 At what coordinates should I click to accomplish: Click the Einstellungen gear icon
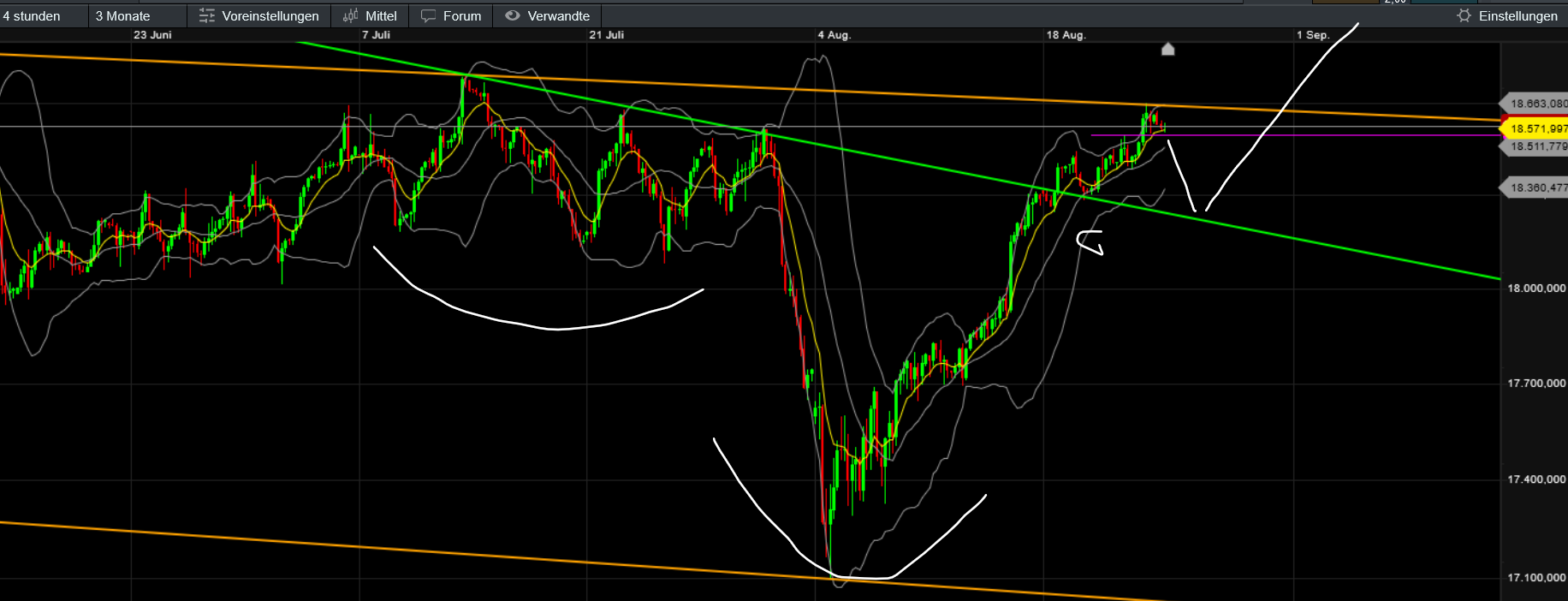[1464, 15]
